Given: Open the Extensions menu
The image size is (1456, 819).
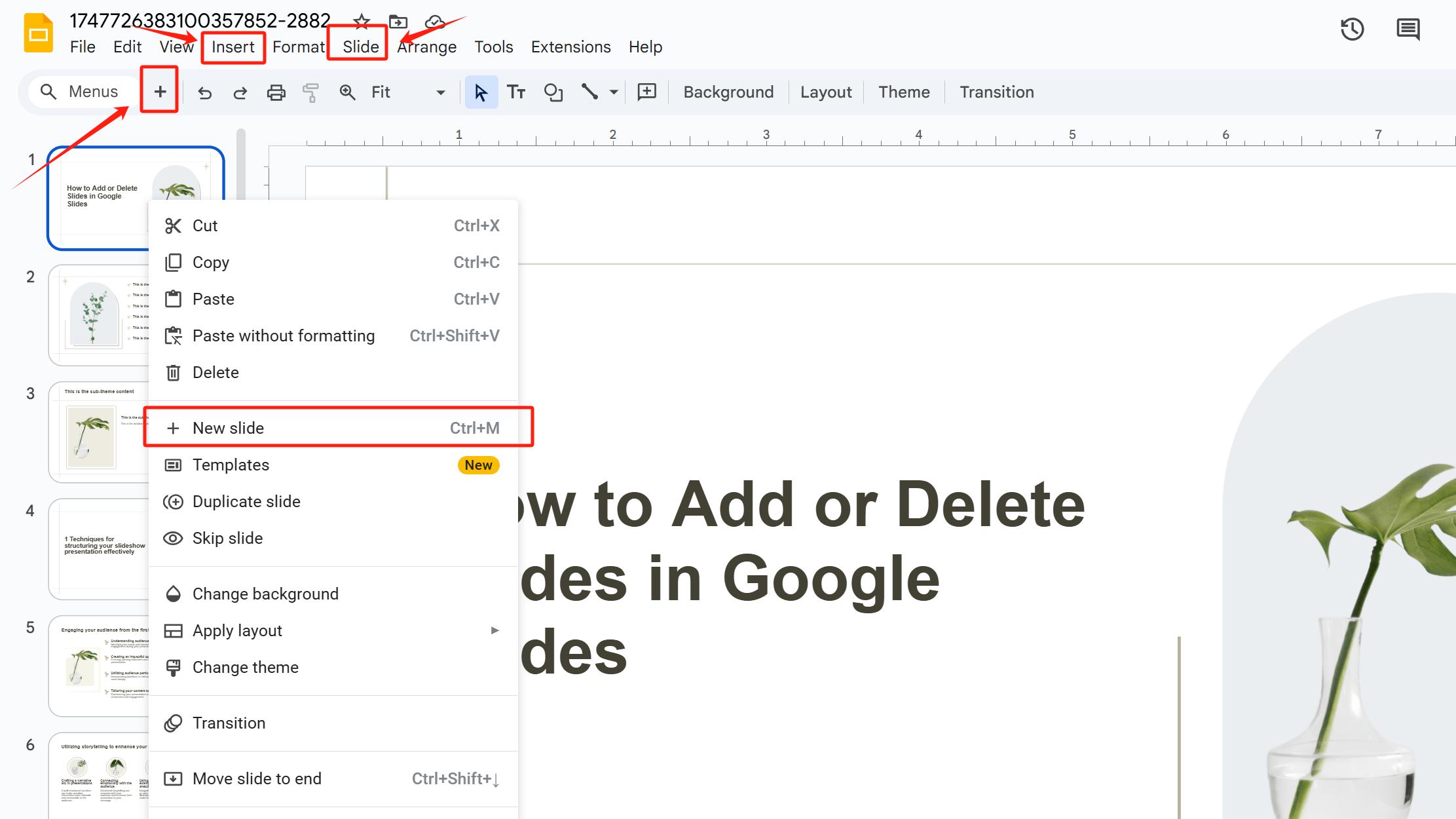Looking at the screenshot, I should tap(570, 47).
